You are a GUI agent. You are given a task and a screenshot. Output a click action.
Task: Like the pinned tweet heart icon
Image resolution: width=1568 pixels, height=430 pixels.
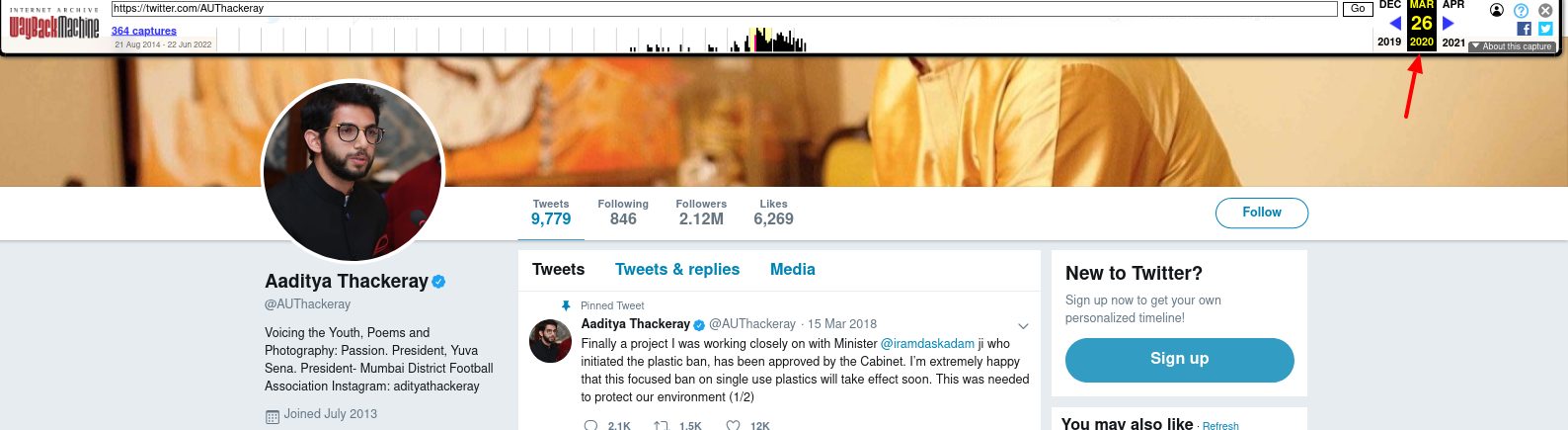733,425
